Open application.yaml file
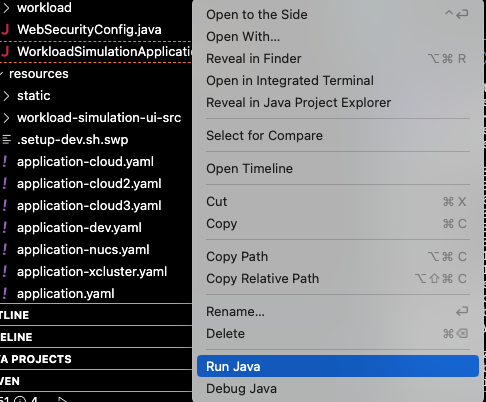The height and width of the screenshot is (402, 486). 66,294
